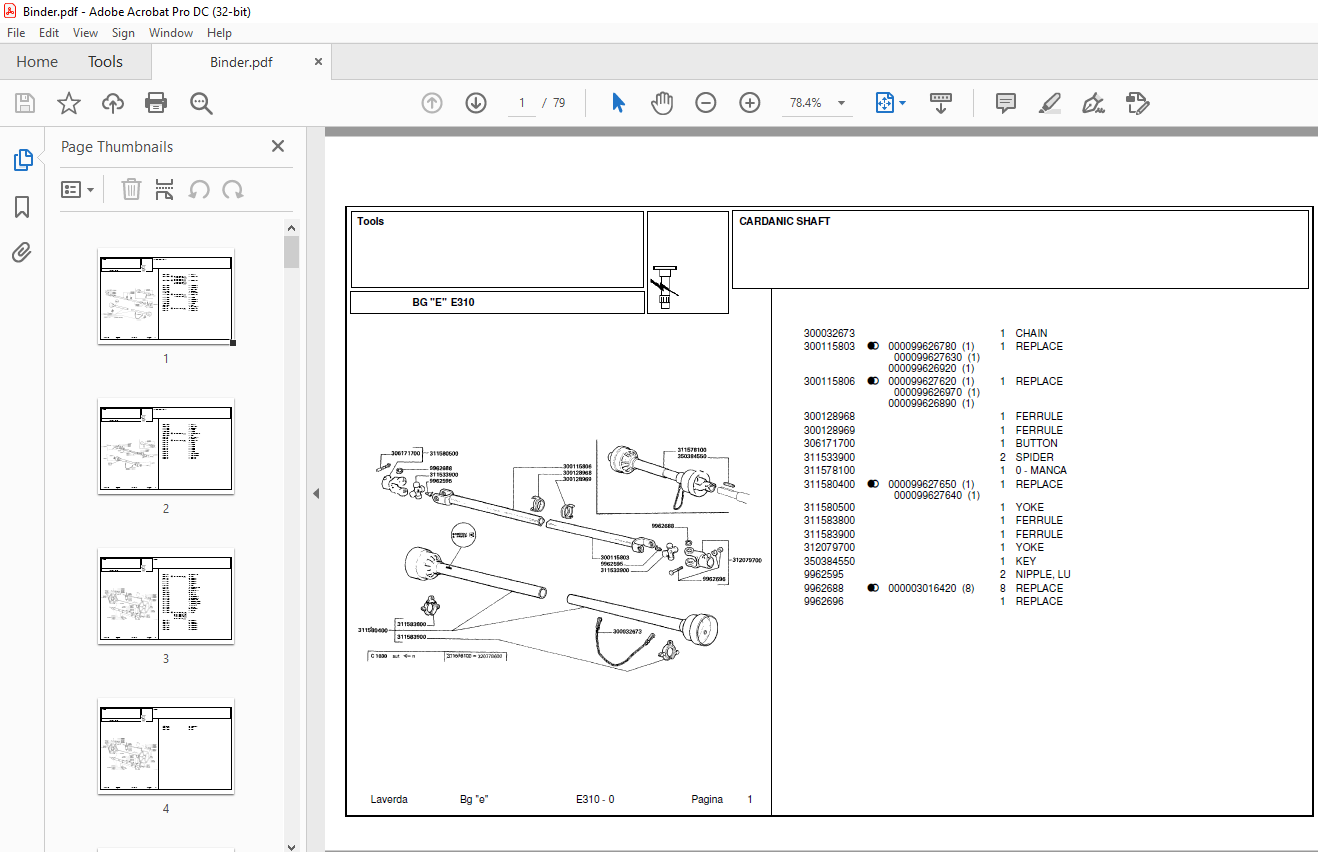Viewport: 1318px width, 852px height.
Task: Show page thumbnails in the left pane
Action: [x=22, y=160]
